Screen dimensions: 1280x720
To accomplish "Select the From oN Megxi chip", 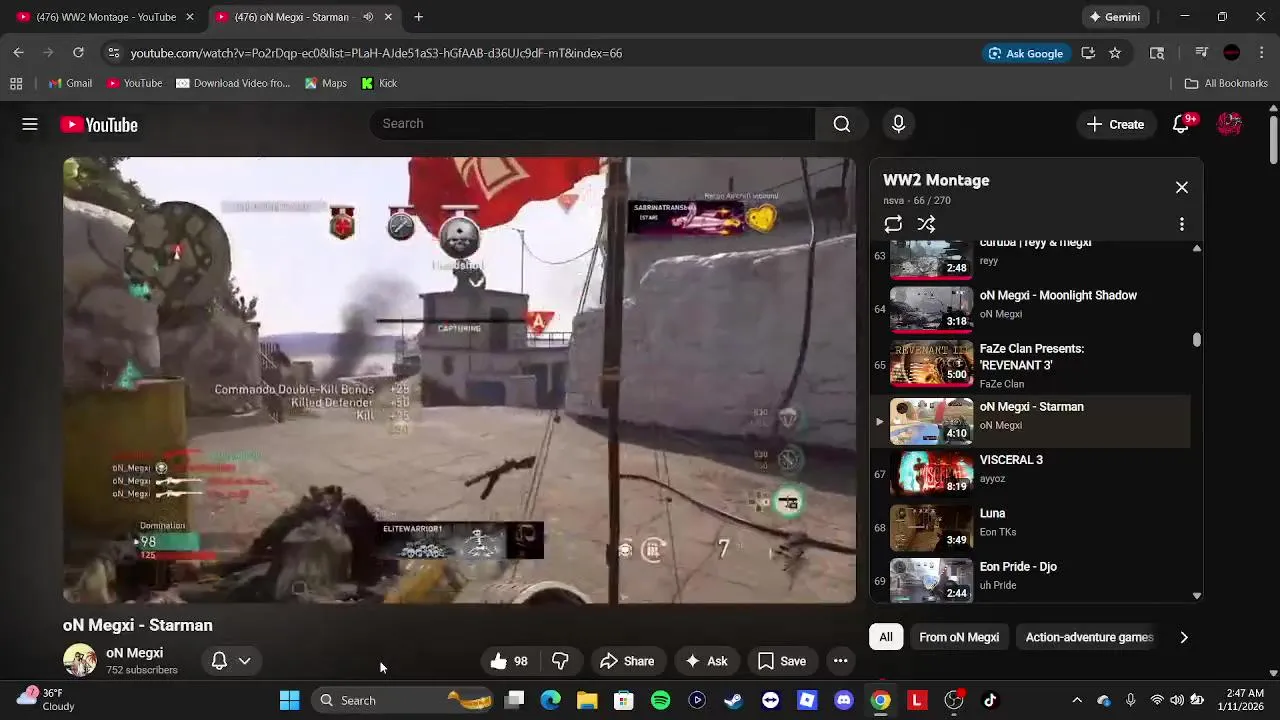I will tap(959, 637).
